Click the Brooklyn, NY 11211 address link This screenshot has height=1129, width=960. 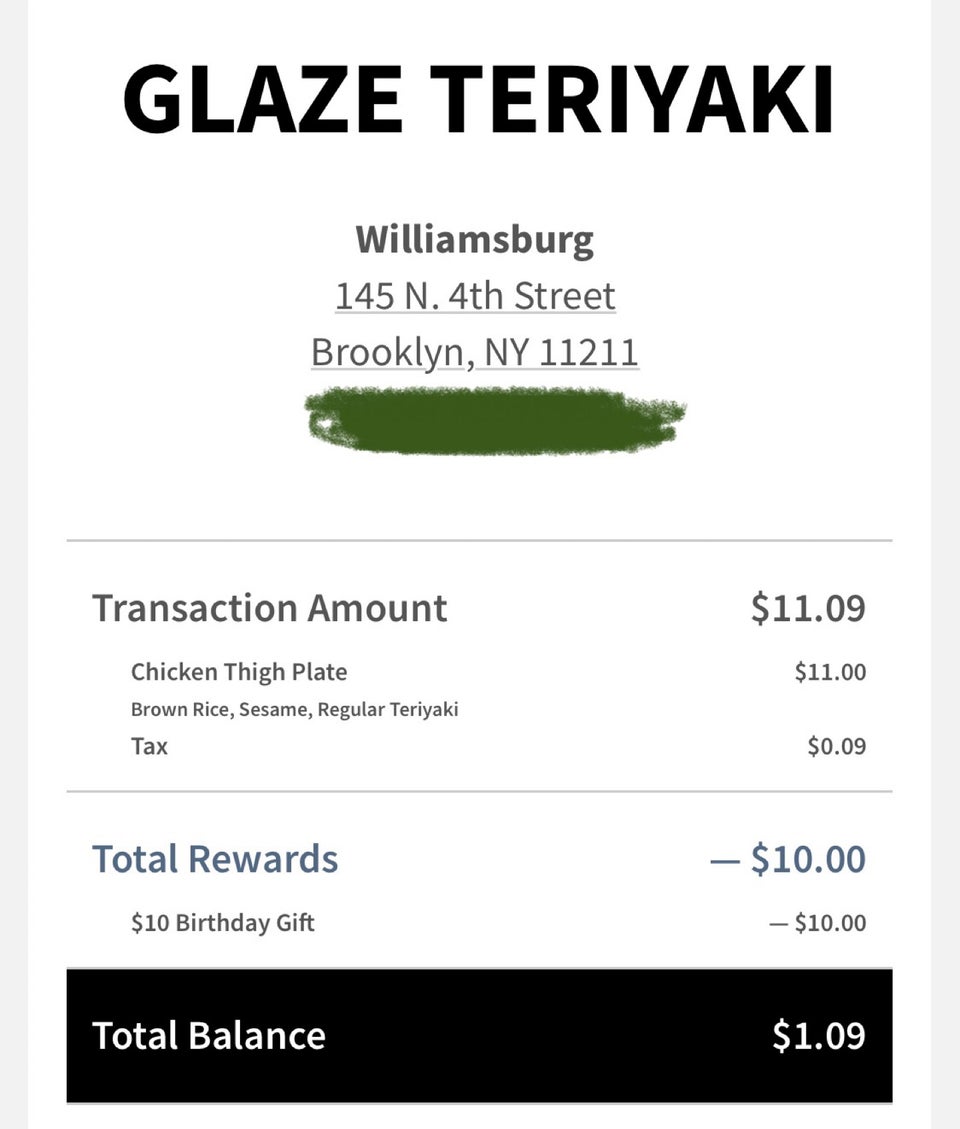(x=474, y=353)
